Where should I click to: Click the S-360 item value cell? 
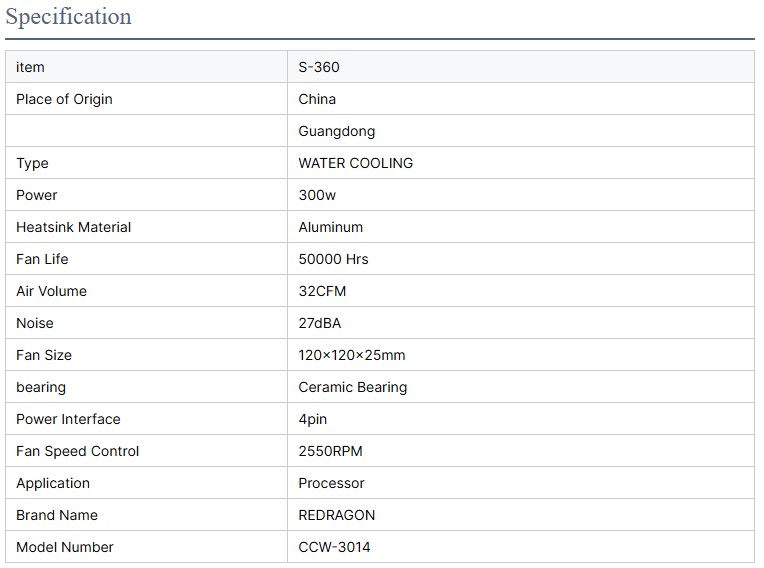[320, 67]
